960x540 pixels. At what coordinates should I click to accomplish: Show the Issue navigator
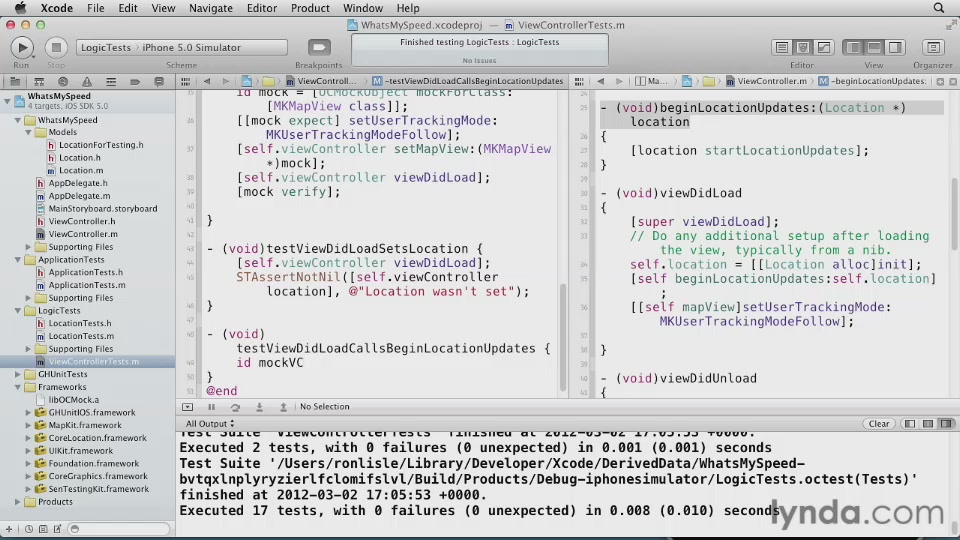[x=87, y=81]
